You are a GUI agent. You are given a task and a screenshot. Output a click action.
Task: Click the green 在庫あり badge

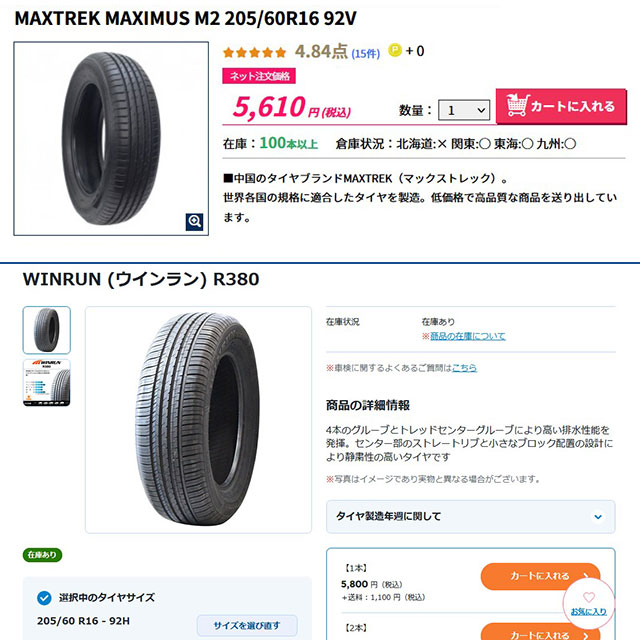click(x=42, y=555)
